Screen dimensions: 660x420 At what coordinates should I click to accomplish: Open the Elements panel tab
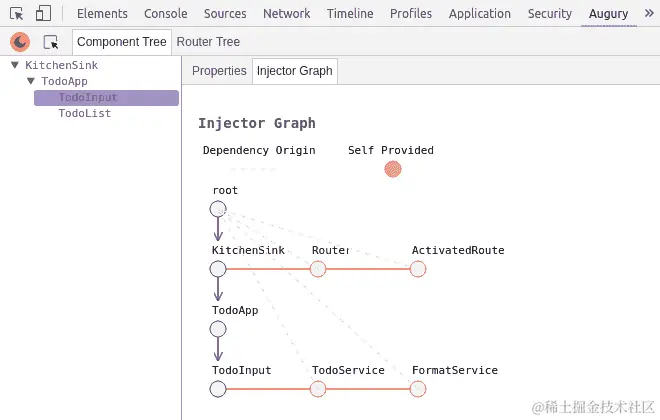point(102,13)
